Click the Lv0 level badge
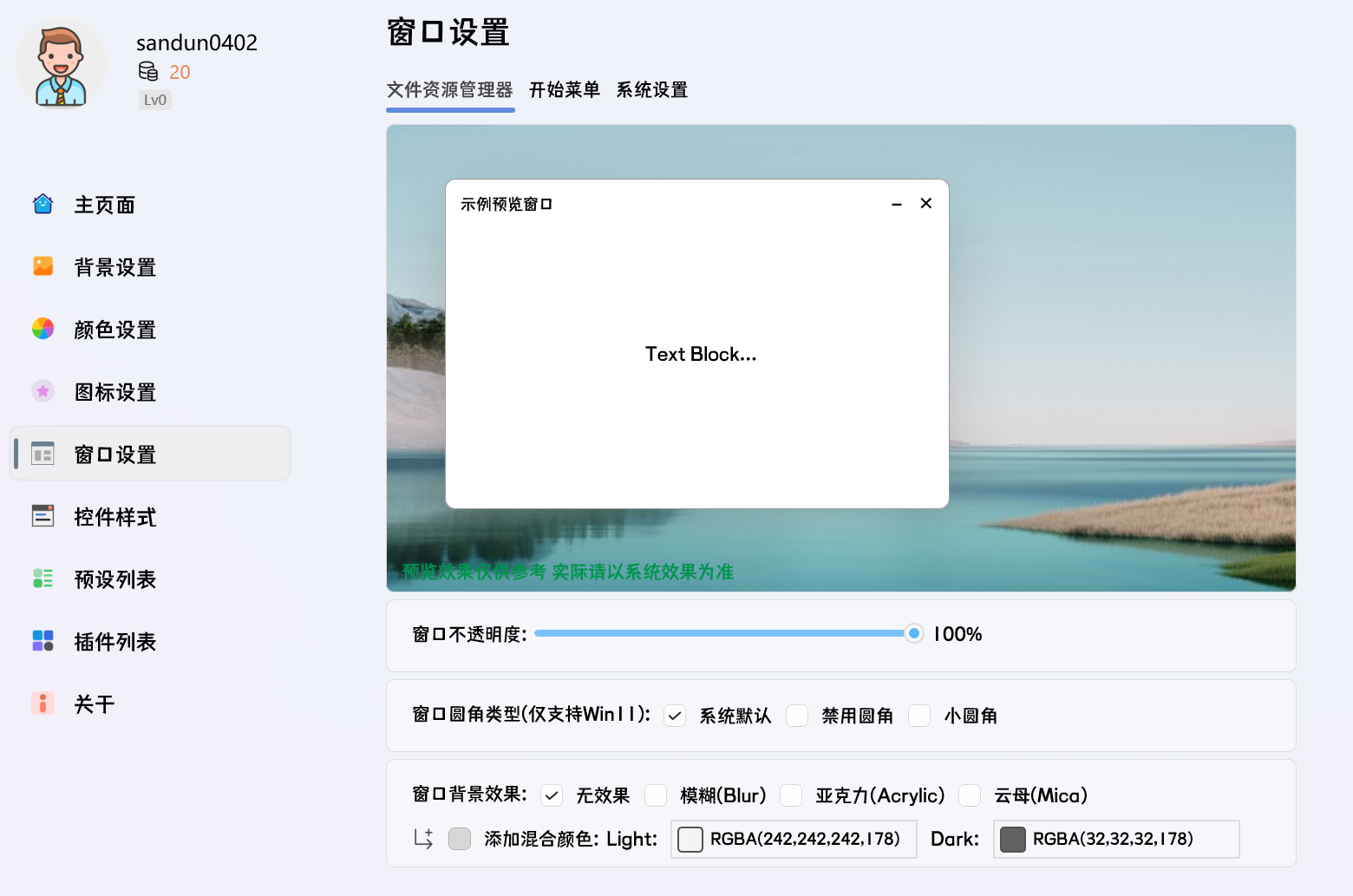This screenshot has width=1353, height=896. coord(155,100)
